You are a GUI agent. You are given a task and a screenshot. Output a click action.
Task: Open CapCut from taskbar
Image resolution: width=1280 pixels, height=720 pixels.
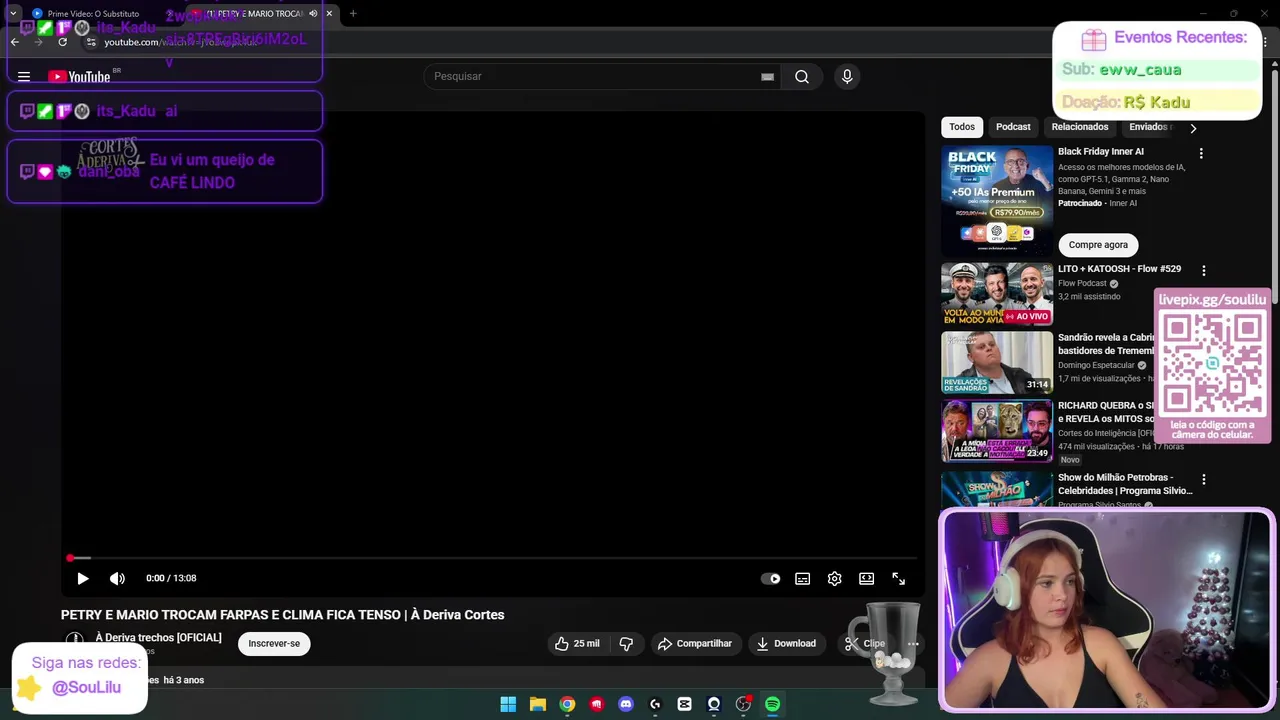[684, 704]
